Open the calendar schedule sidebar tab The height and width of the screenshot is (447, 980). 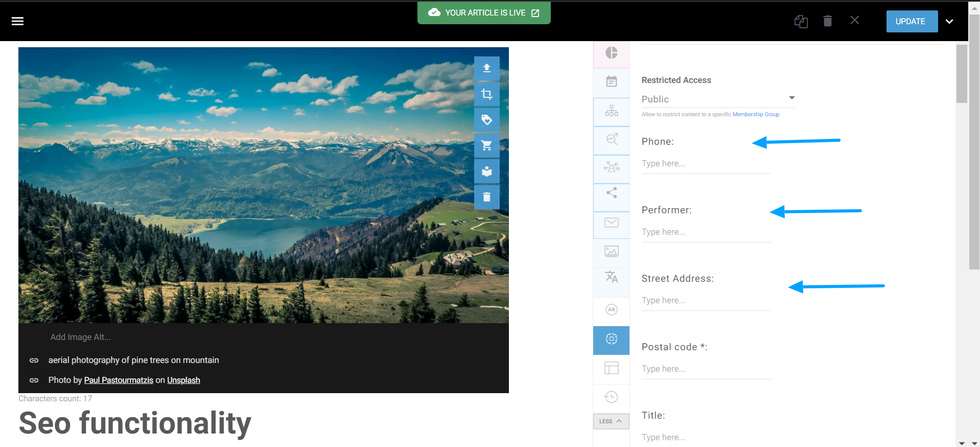tap(611, 82)
